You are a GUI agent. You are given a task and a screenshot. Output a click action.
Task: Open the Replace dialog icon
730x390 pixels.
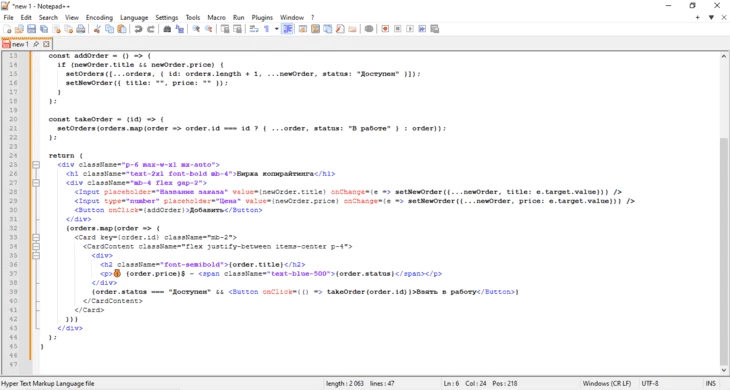[x=179, y=29]
